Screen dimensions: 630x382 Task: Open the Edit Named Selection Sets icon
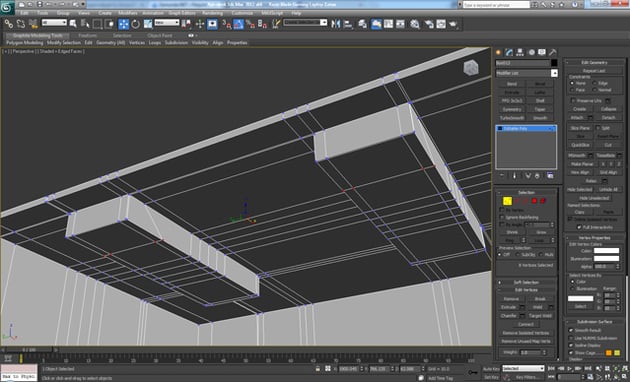pos(276,24)
